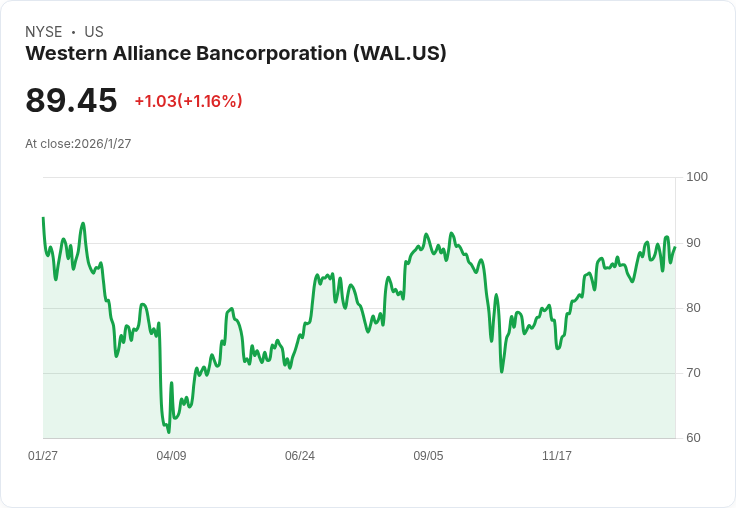The image size is (736, 508).
Task: Click the 70 y-axis price label
Action: (x=693, y=373)
